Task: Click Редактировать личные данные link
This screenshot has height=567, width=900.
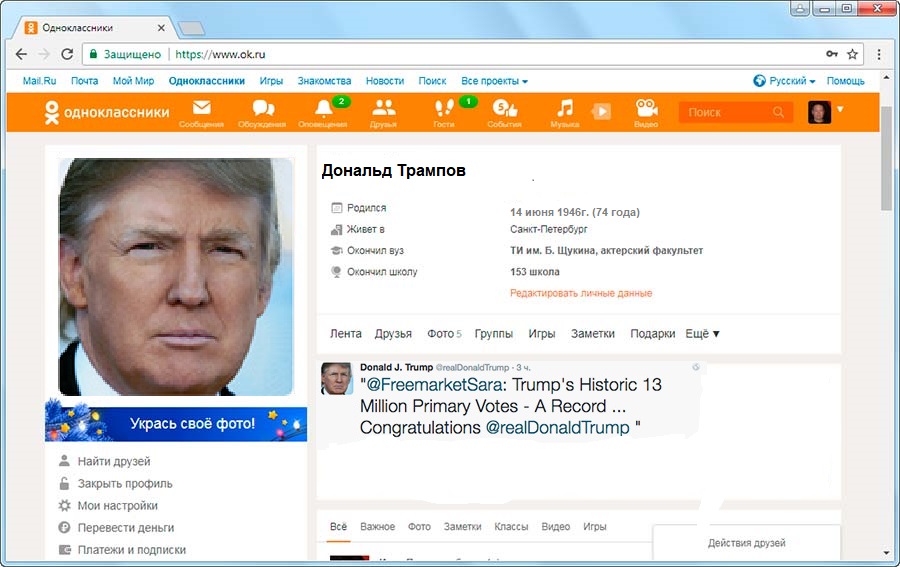Action: pyautogui.click(x=581, y=293)
